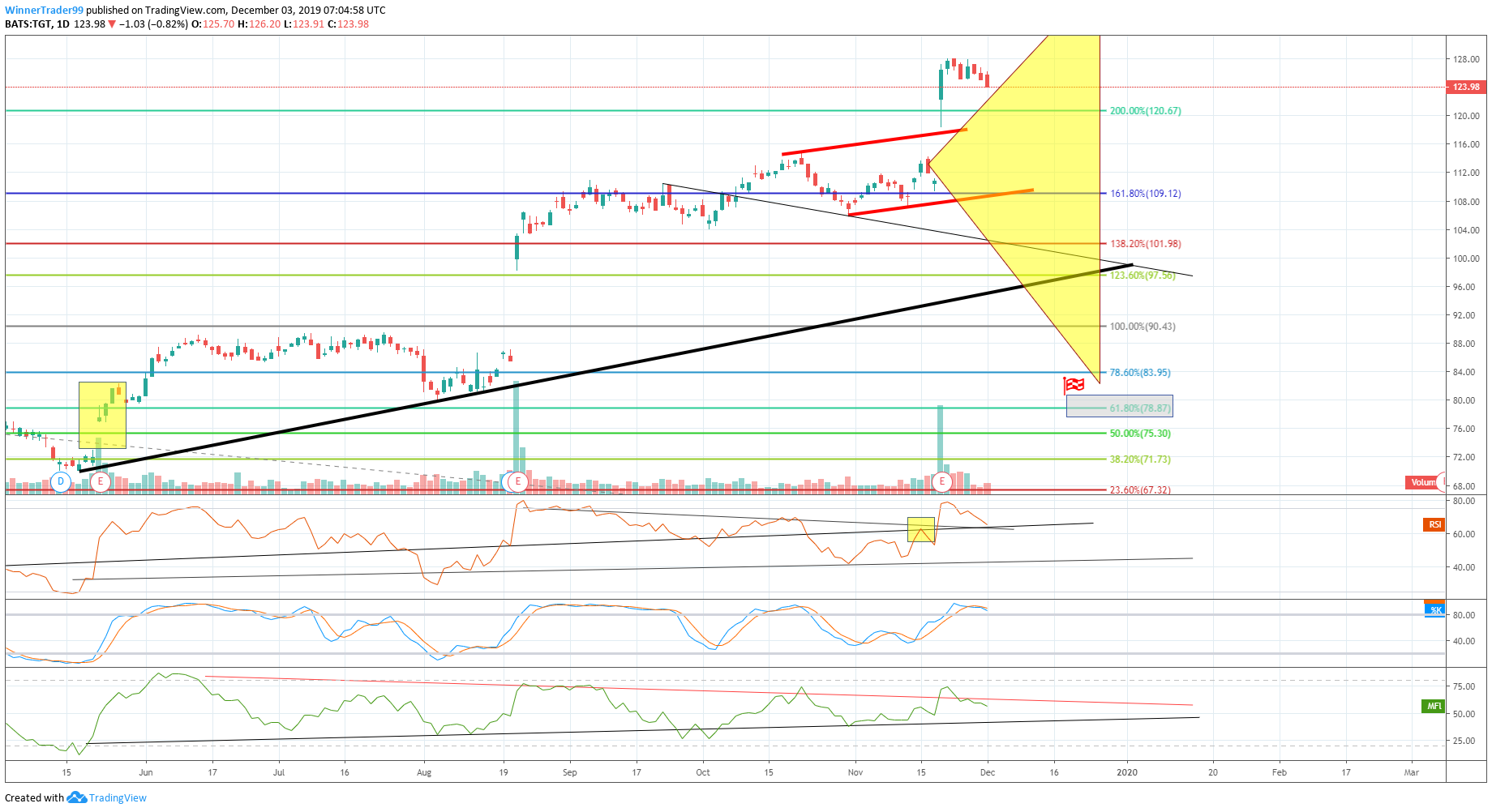The image size is (1492, 812).
Task: Click the Sep label on time axis
Action: click(x=570, y=772)
